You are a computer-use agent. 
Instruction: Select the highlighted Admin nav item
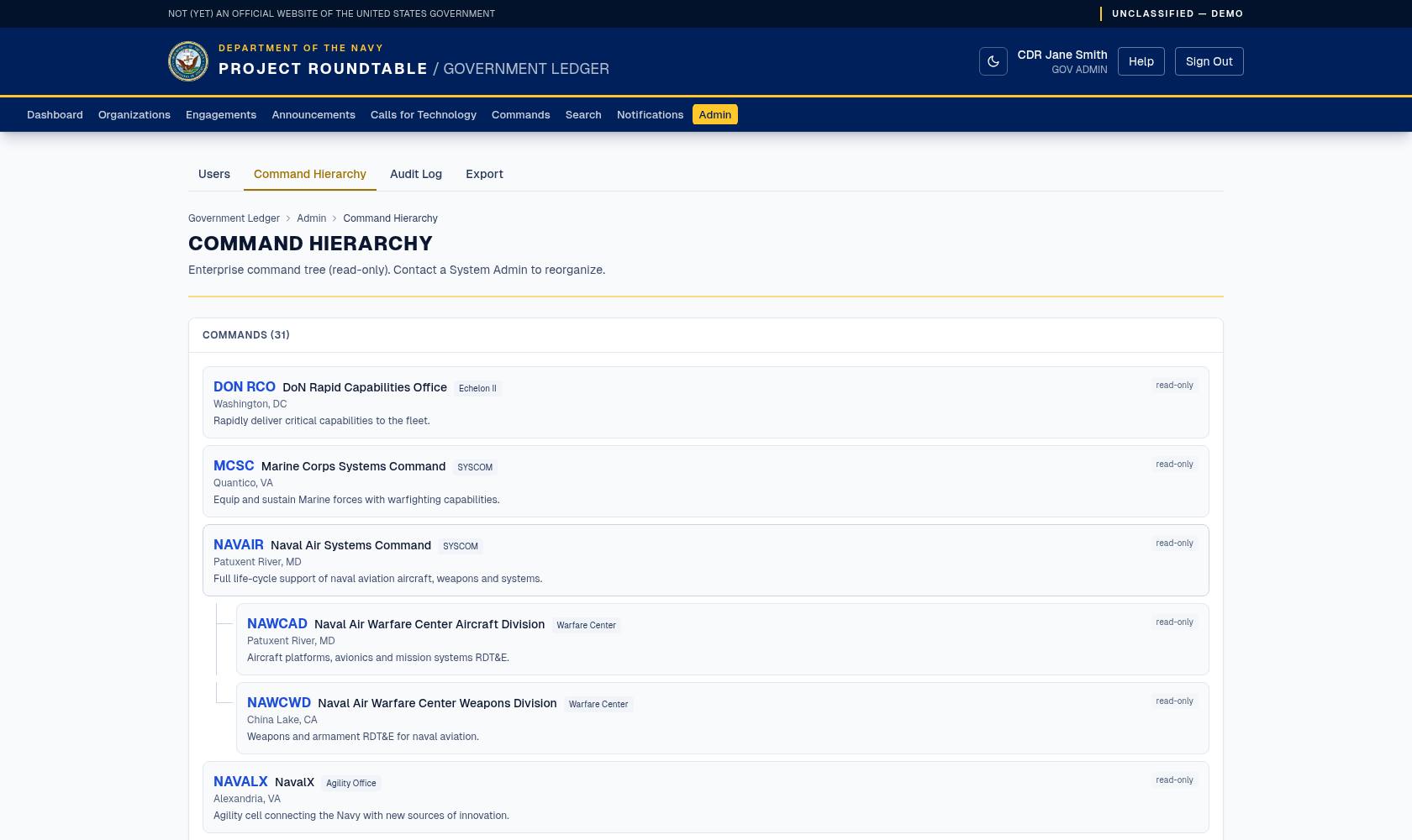tap(715, 115)
